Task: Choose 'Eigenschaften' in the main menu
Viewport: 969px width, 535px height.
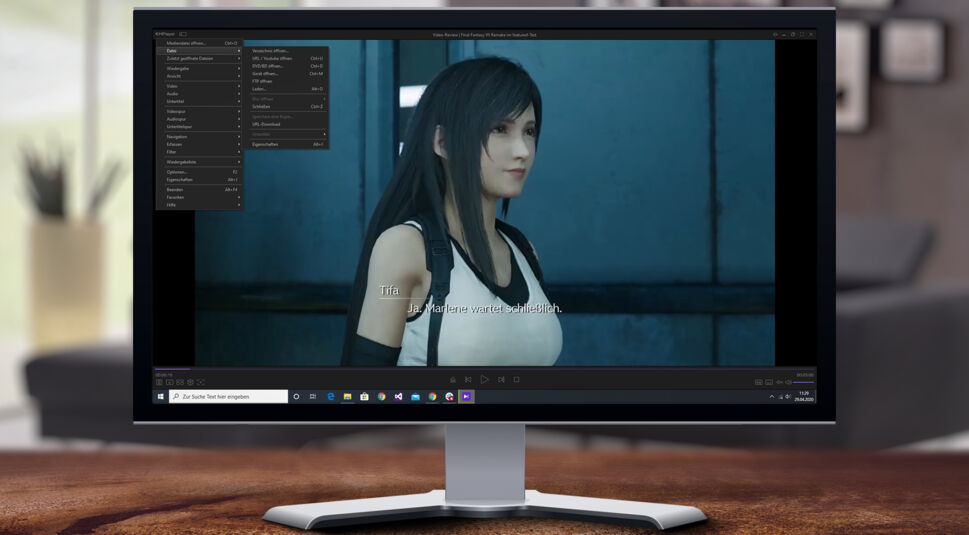Action: [x=200, y=180]
